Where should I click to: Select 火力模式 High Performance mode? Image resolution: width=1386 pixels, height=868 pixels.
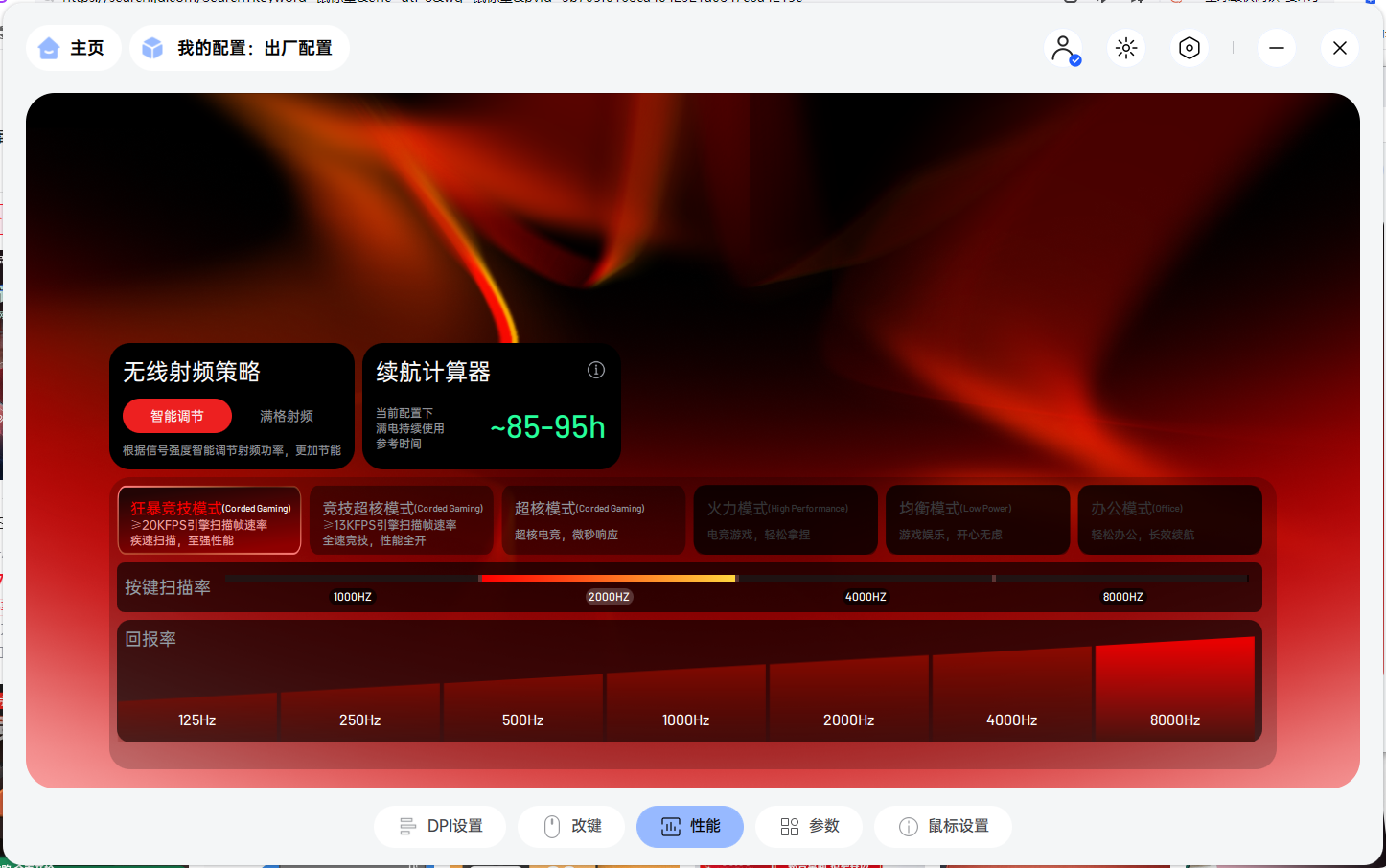786,520
